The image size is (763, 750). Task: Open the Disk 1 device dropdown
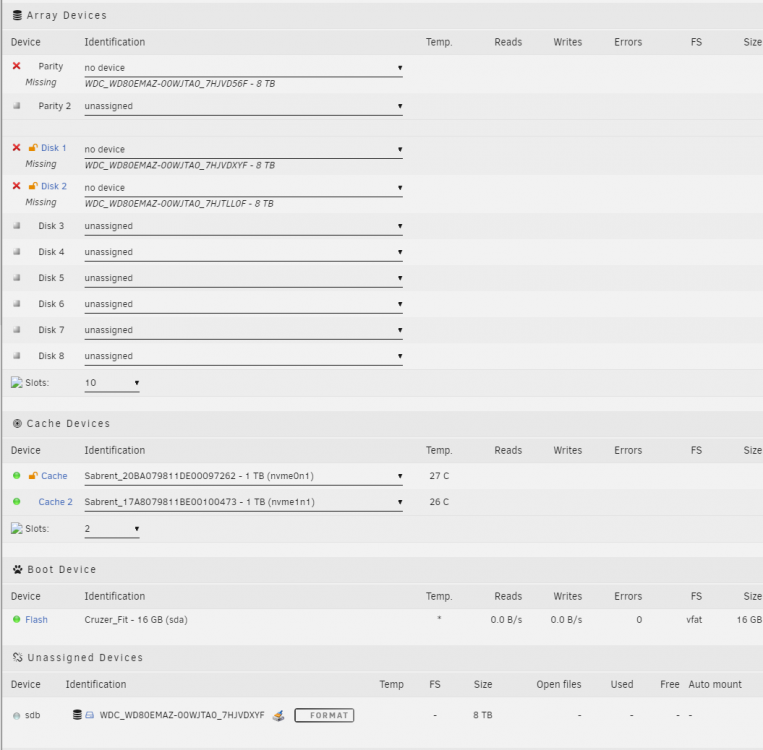click(x=243, y=149)
